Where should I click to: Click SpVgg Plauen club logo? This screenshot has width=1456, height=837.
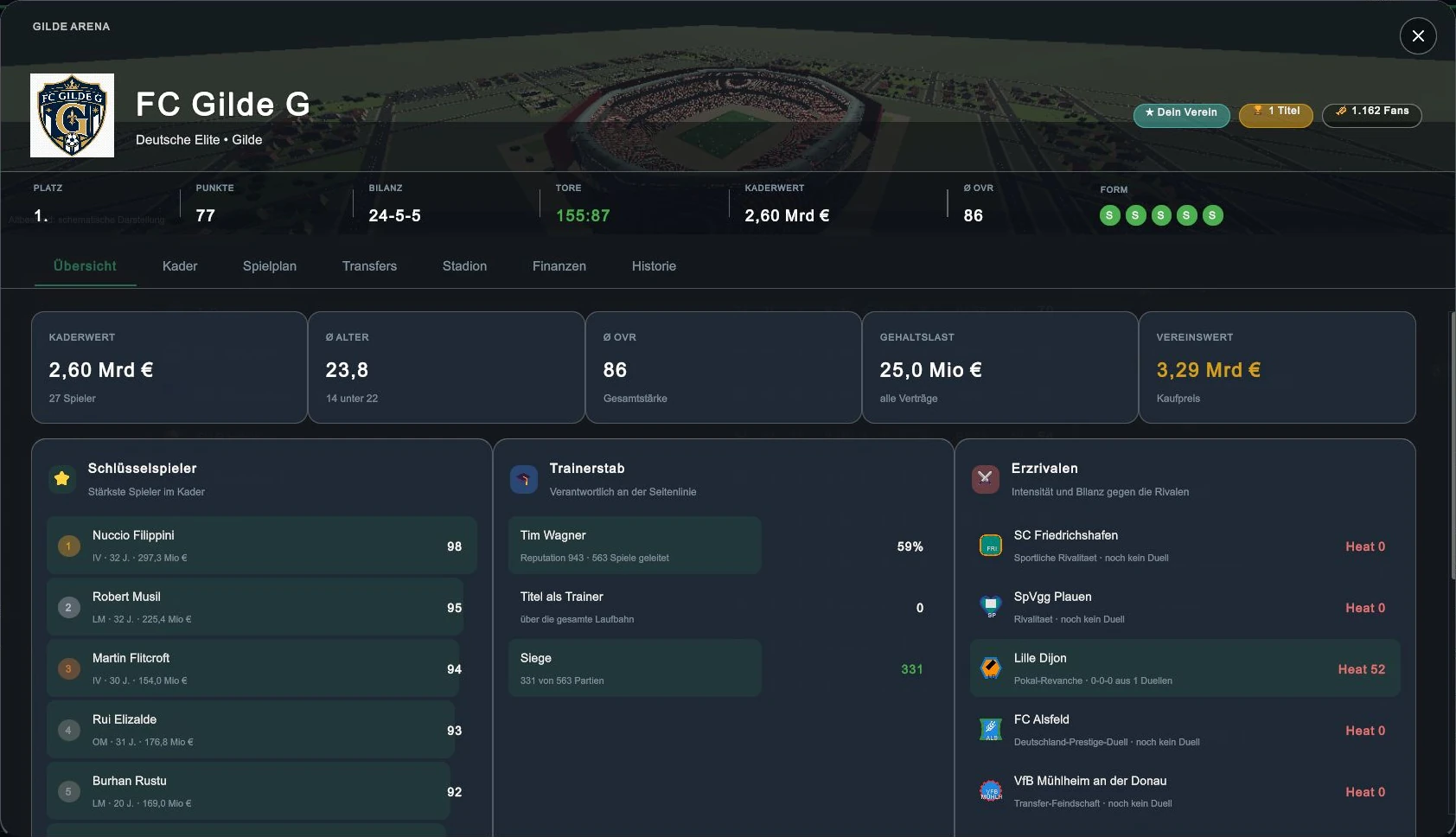[x=991, y=607]
